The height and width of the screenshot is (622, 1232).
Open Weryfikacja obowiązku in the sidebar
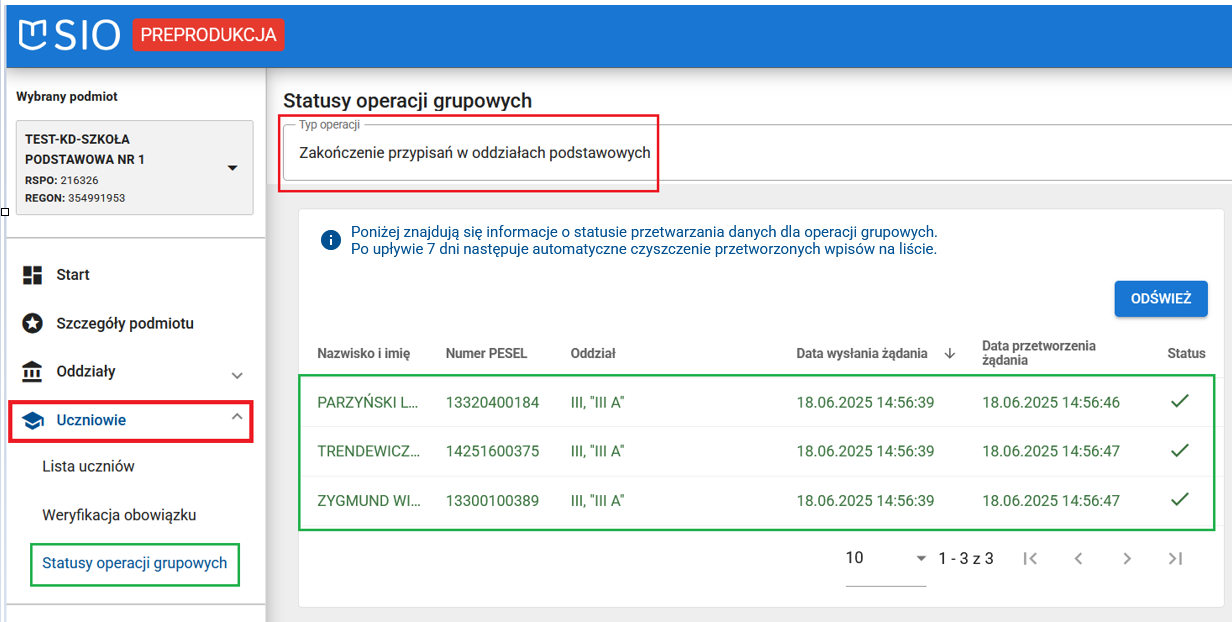[118, 516]
